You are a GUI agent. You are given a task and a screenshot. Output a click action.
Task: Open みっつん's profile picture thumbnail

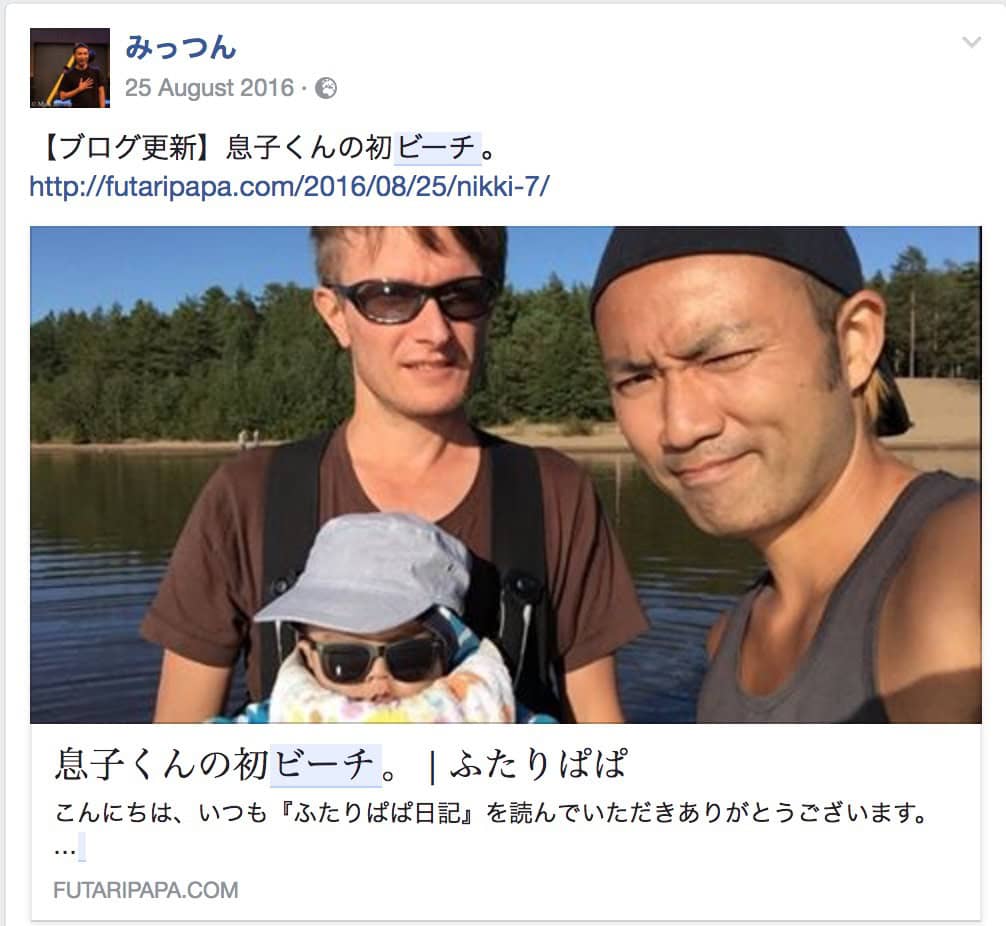pos(70,68)
